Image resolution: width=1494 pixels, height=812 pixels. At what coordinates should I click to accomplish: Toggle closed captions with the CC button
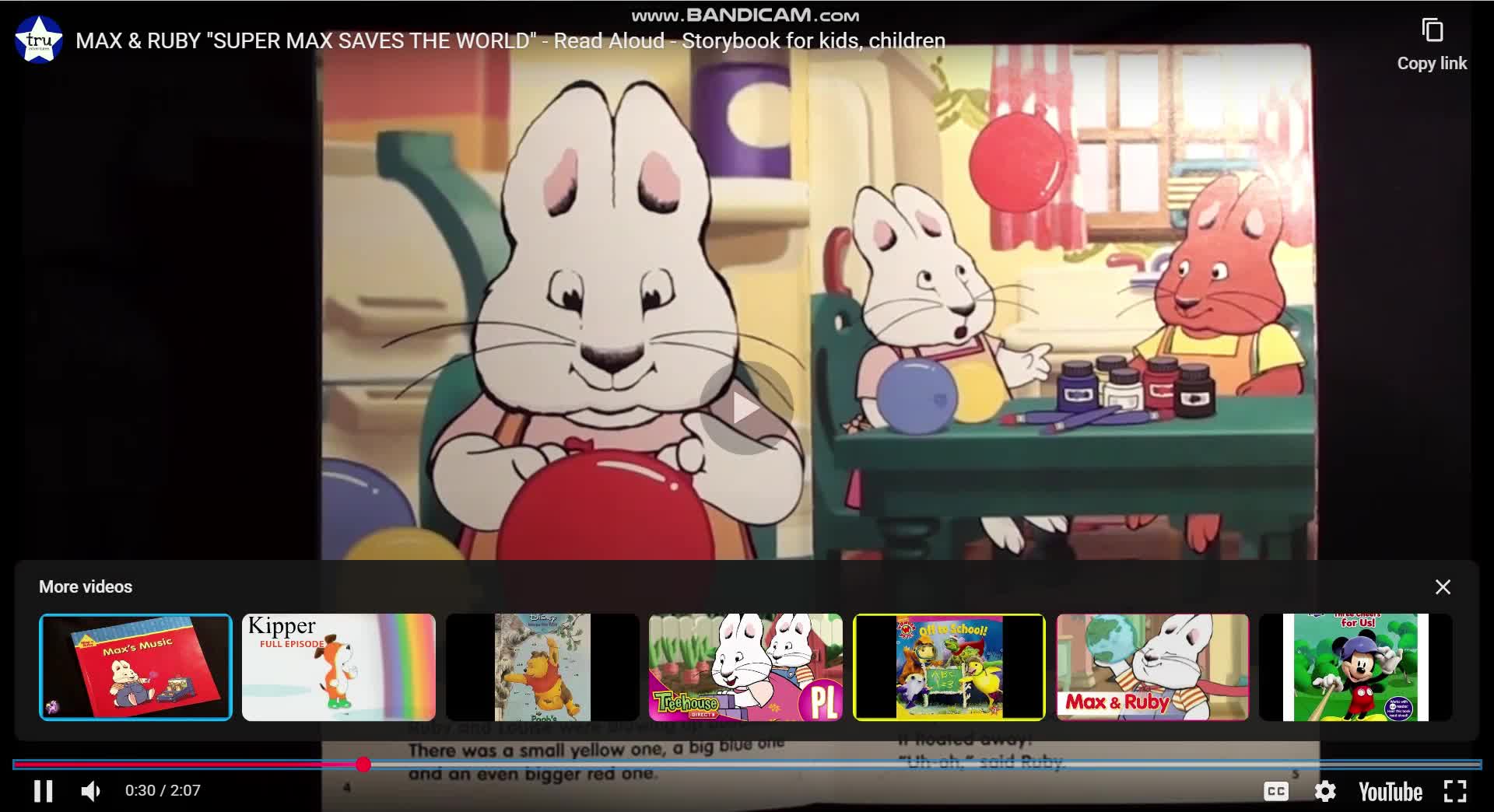point(1275,791)
